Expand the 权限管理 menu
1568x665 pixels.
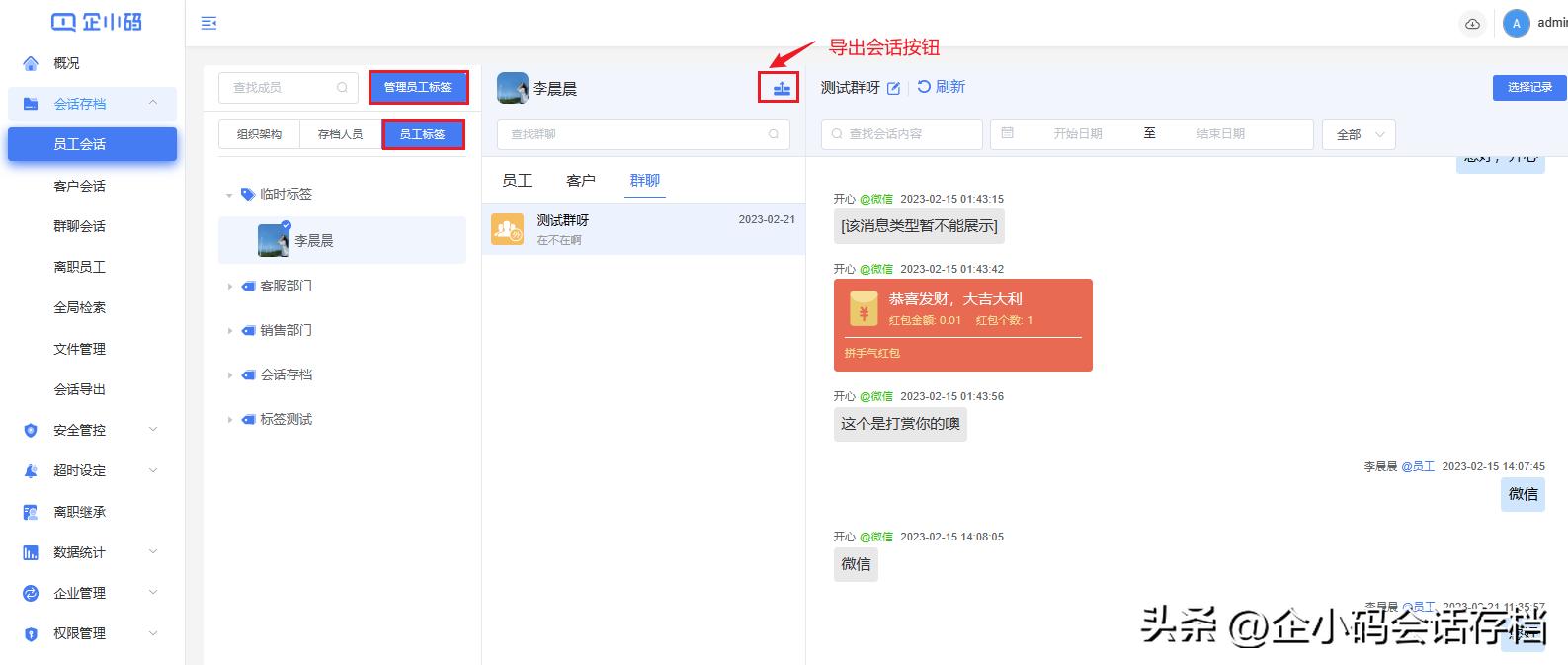pyautogui.click(x=92, y=633)
